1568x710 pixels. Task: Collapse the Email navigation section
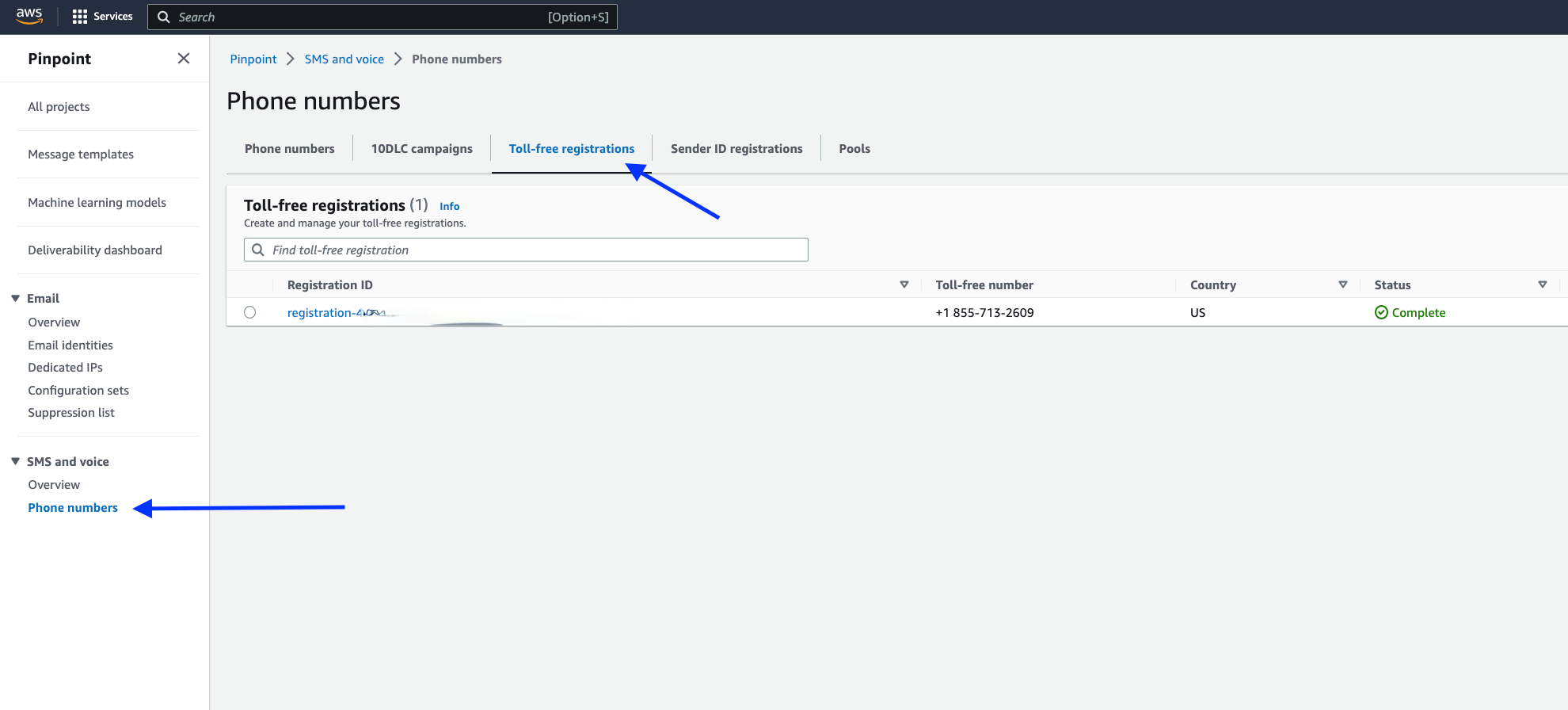tap(15, 299)
